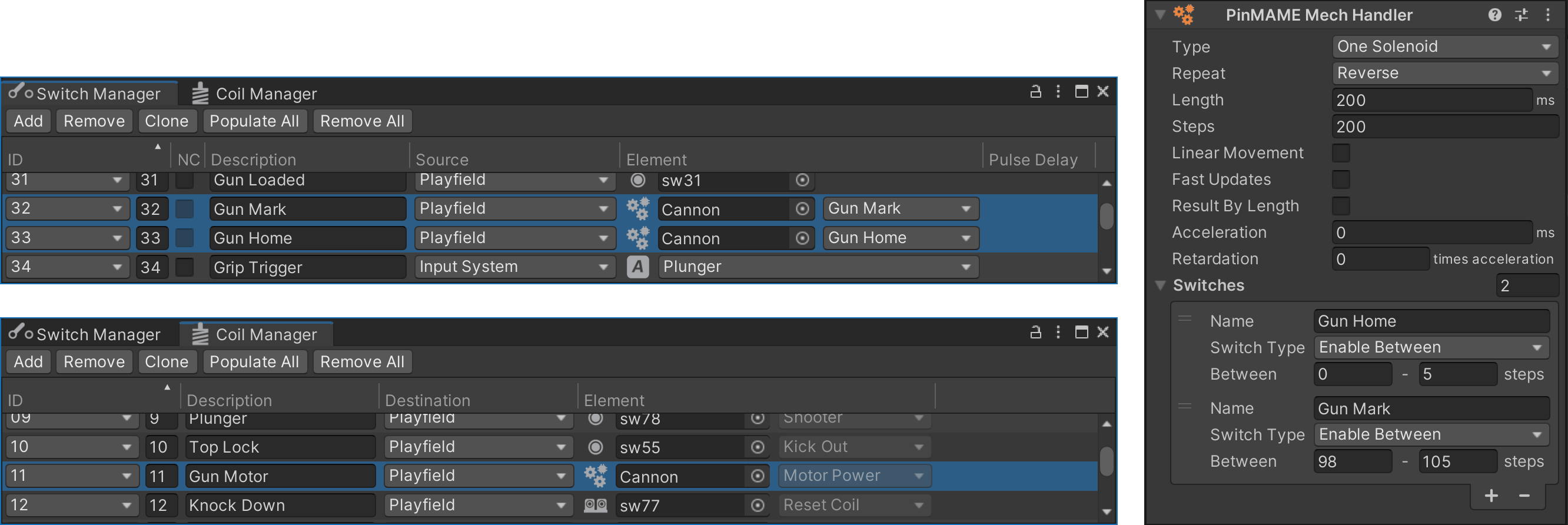Open Switch Type dropdown for Gun Home
This screenshot has width=1568, height=525.
1431,348
